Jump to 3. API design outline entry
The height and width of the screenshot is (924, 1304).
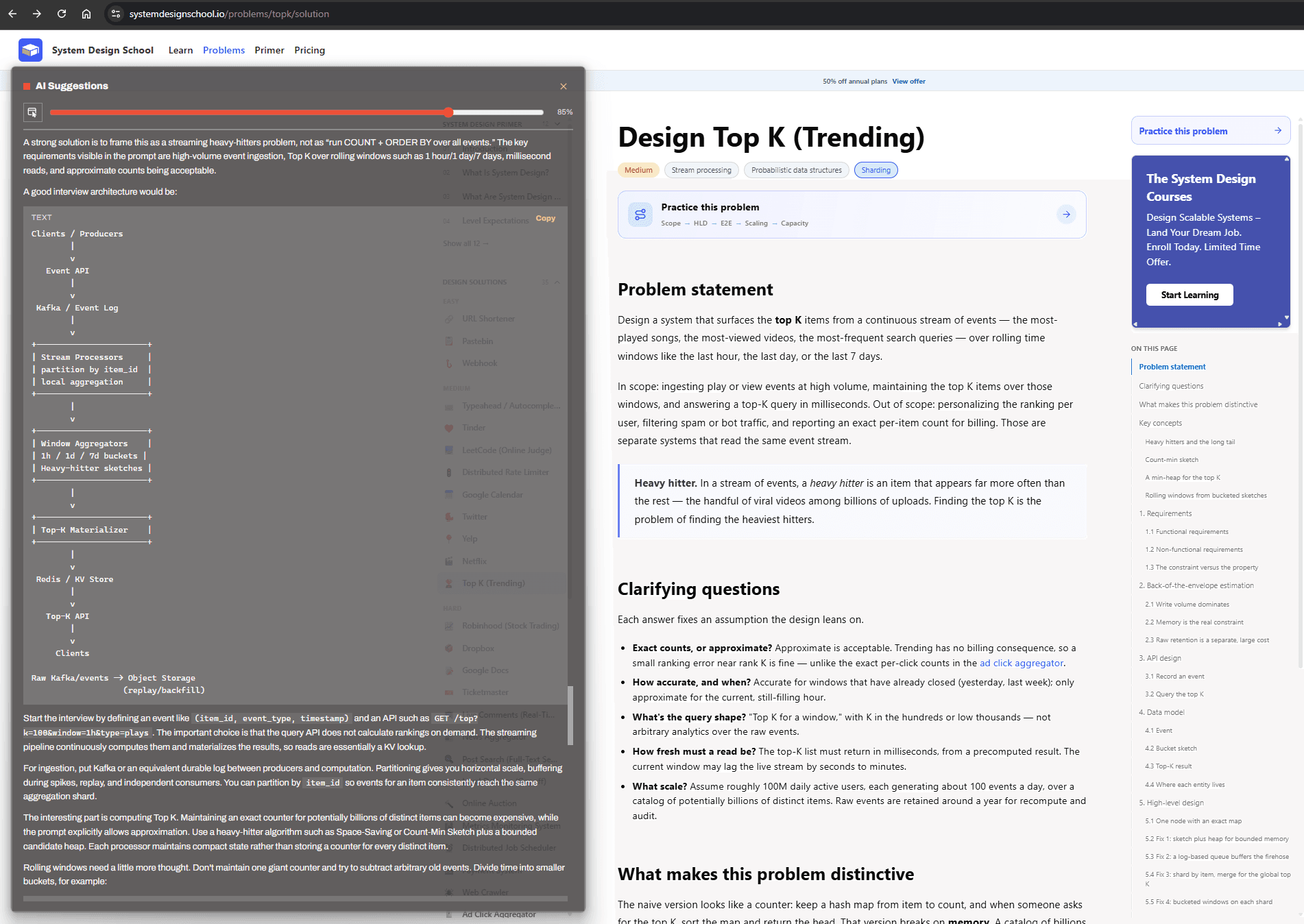tap(1160, 658)
